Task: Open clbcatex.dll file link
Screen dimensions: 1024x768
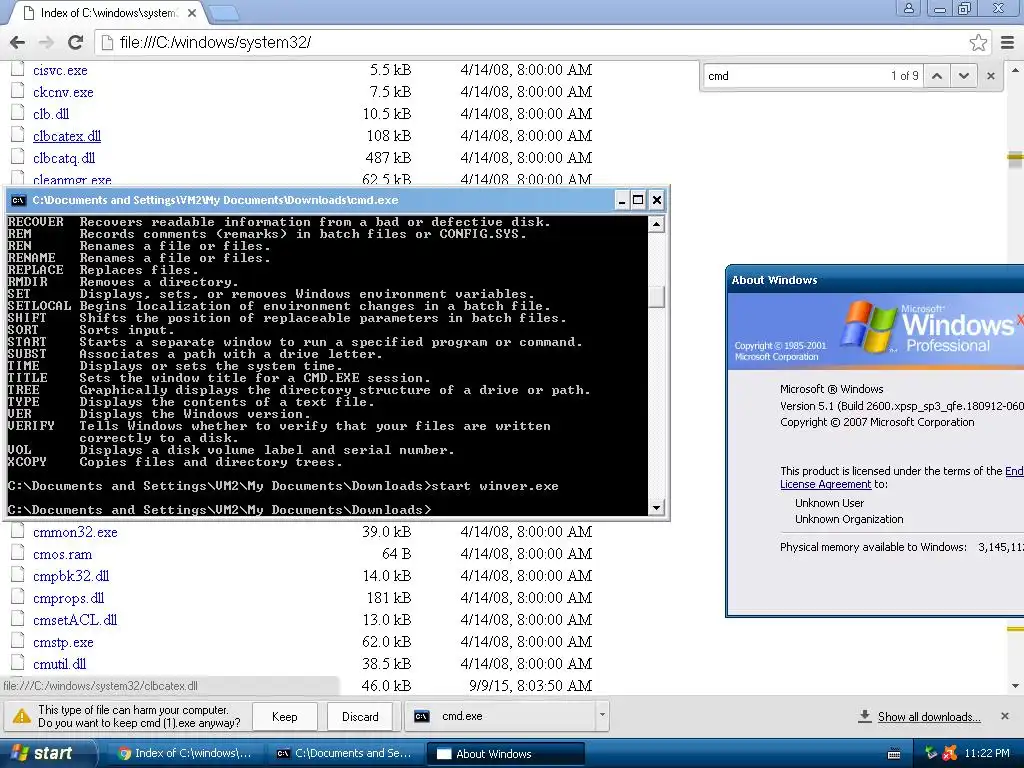Action: point(67,136)
